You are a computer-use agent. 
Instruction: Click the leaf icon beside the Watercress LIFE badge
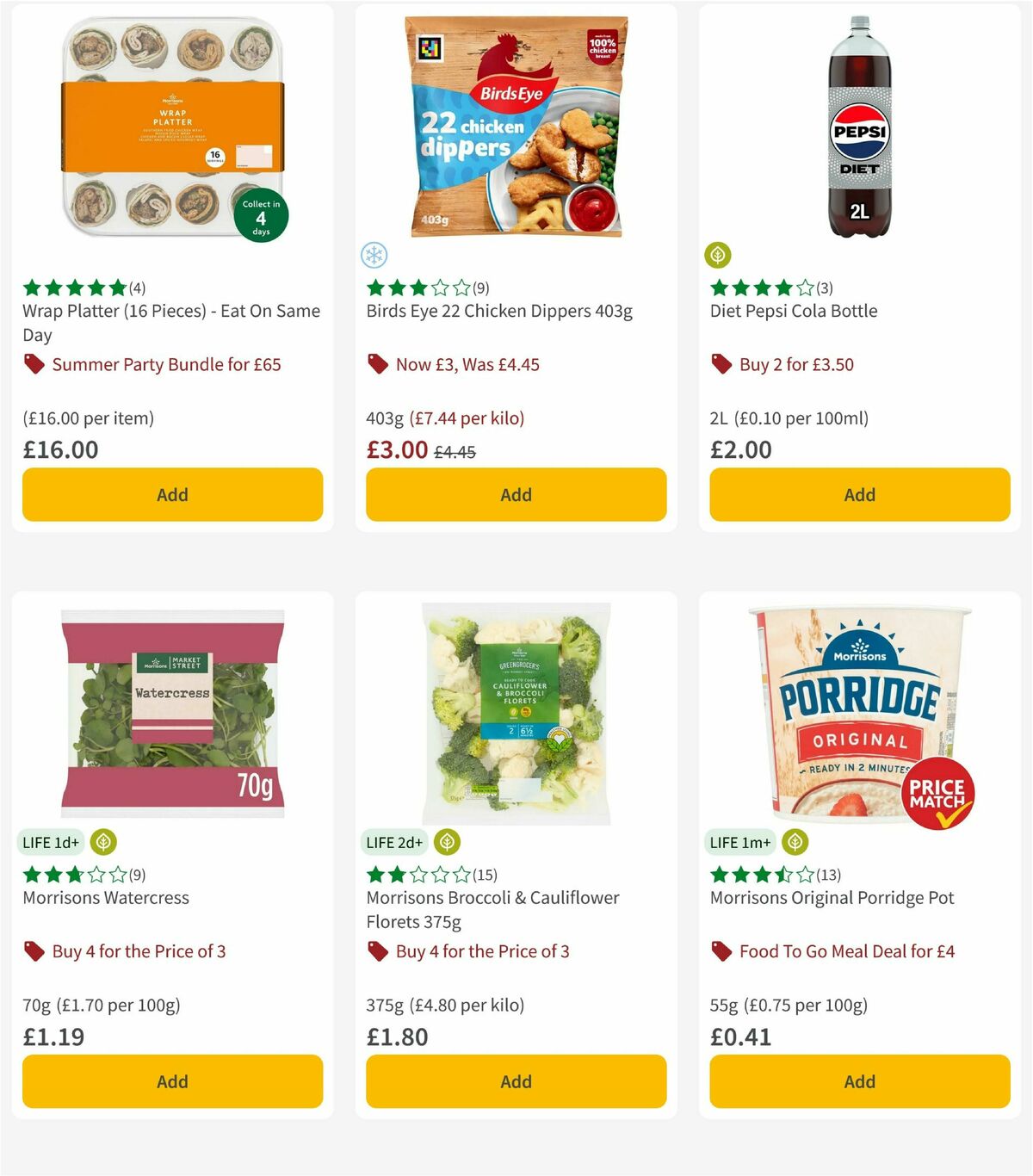pyautogui.click(x=103, y=842)
